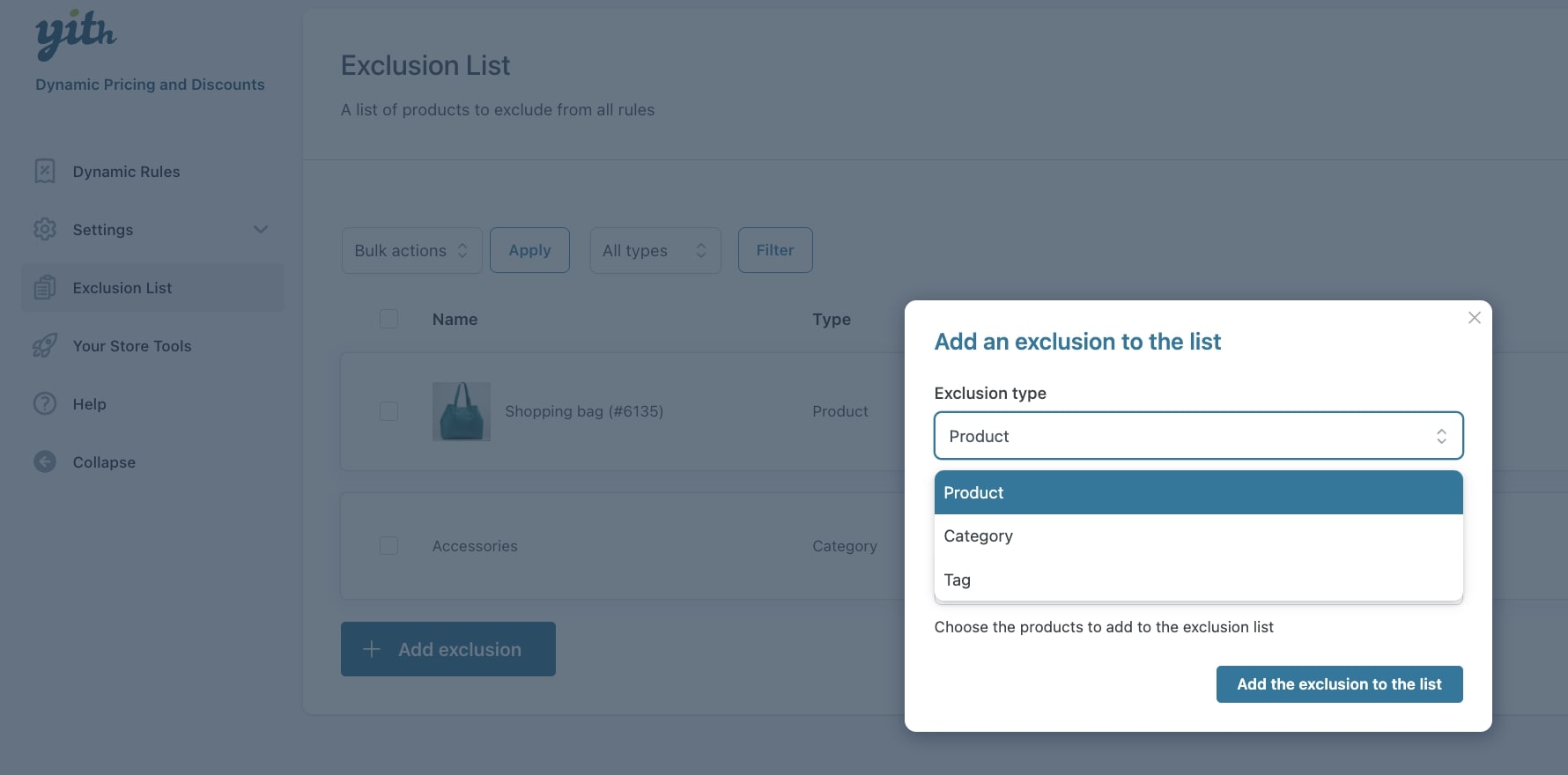Image resolution: width=1568 pixels, height=775 pixels.
Task: Toggle the select-all checkbox in table header
Action: pos(388,319)
